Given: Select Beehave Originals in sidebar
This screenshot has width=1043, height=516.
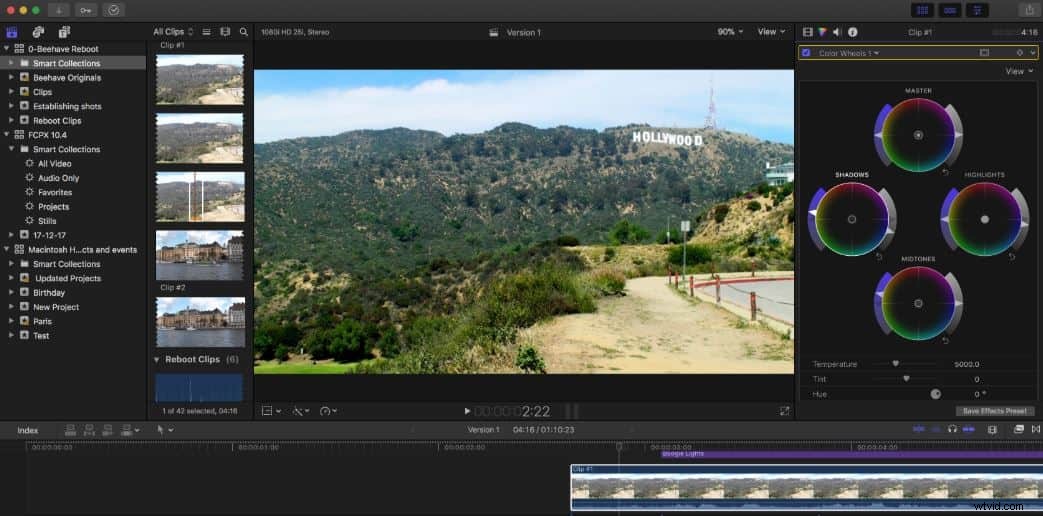Looking at the screenshot, I should 67,78.
